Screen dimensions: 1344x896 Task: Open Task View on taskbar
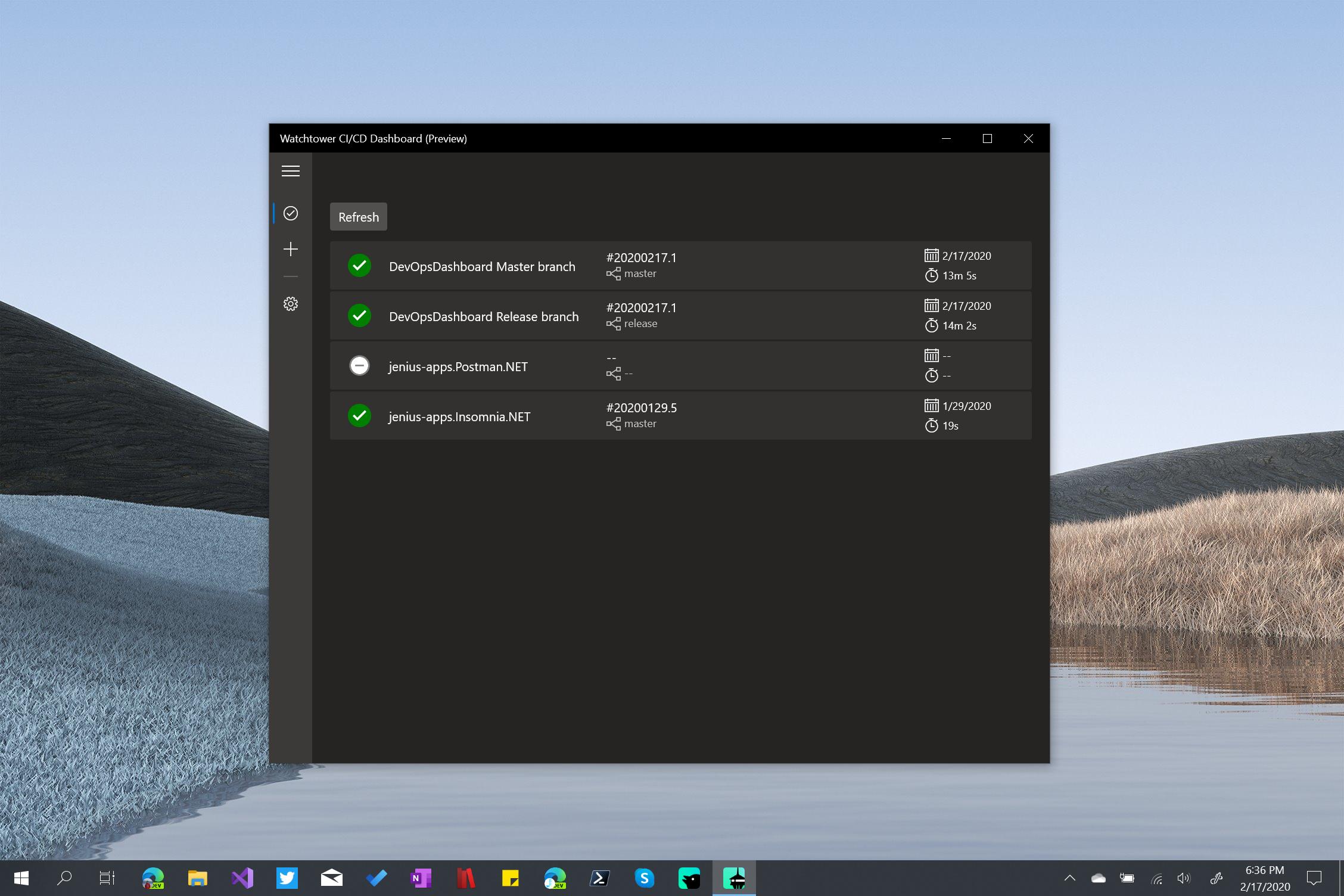[107, 878]
